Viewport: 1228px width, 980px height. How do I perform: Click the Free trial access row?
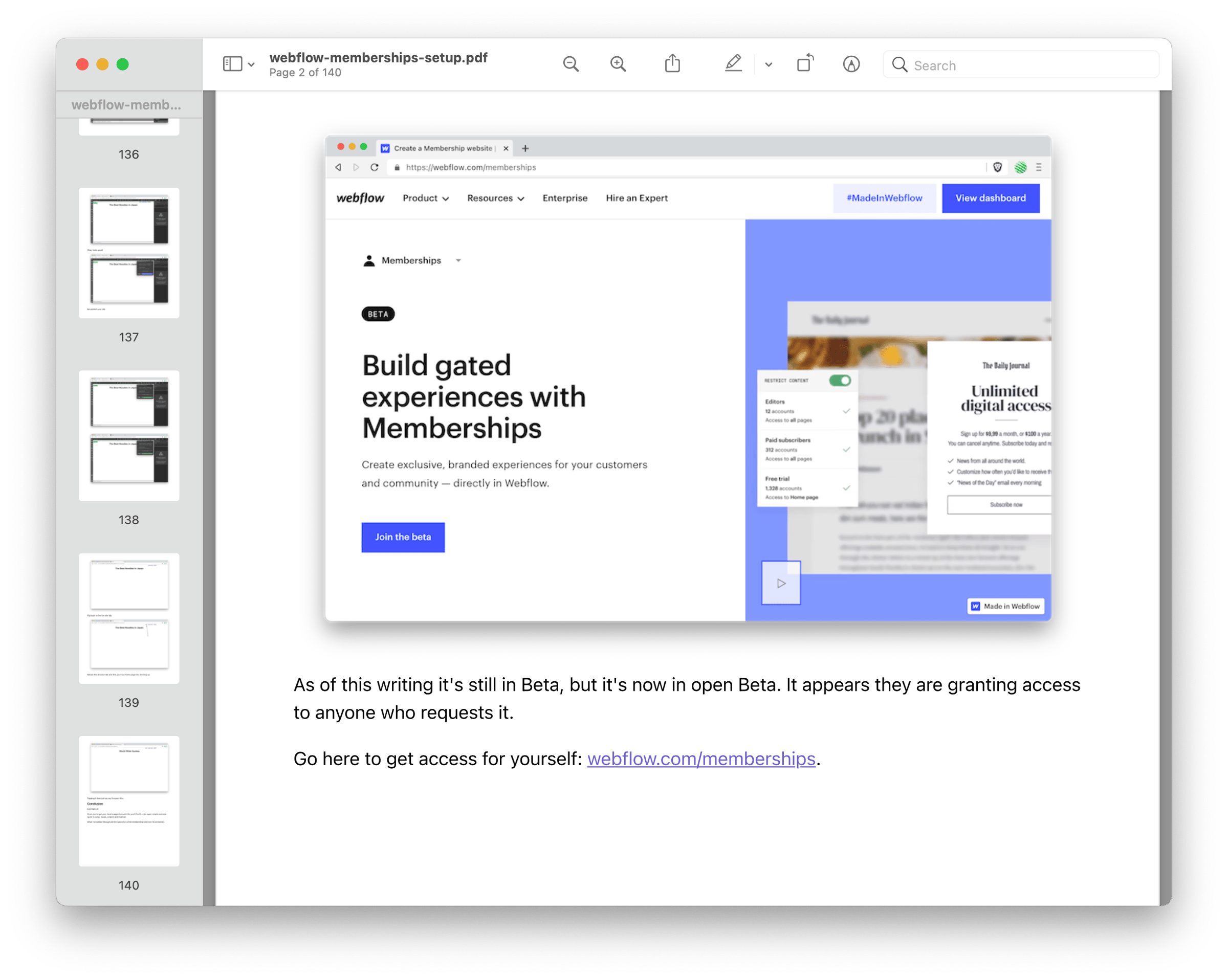pyautogui.click(x=807, y=488)
